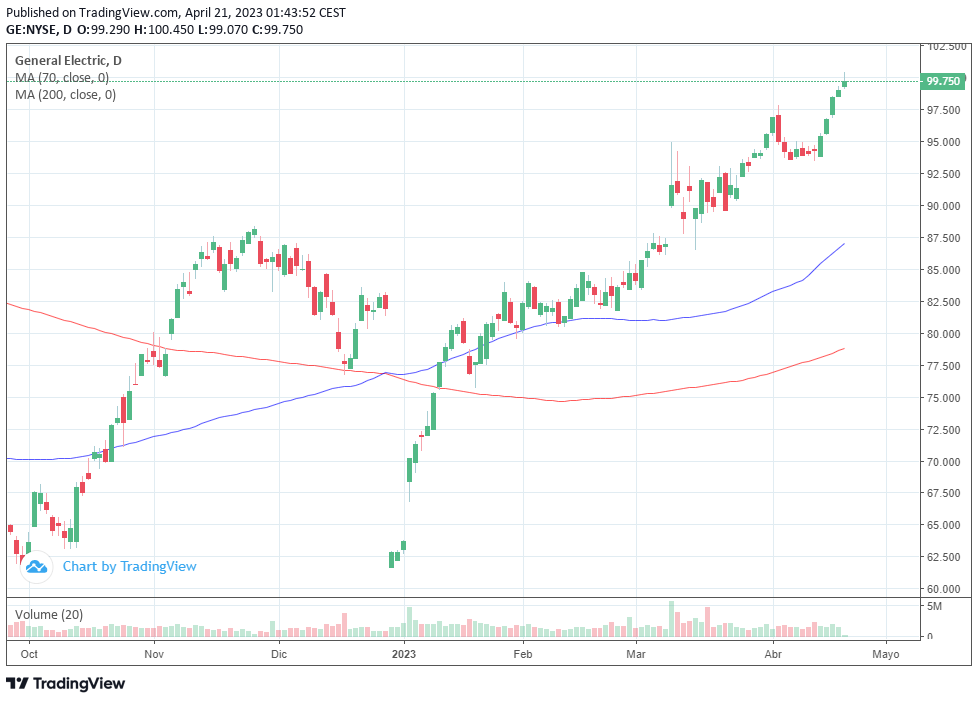
Task: Click the 'O:99.290' open value in header
Action: click(x=104, y=29)
